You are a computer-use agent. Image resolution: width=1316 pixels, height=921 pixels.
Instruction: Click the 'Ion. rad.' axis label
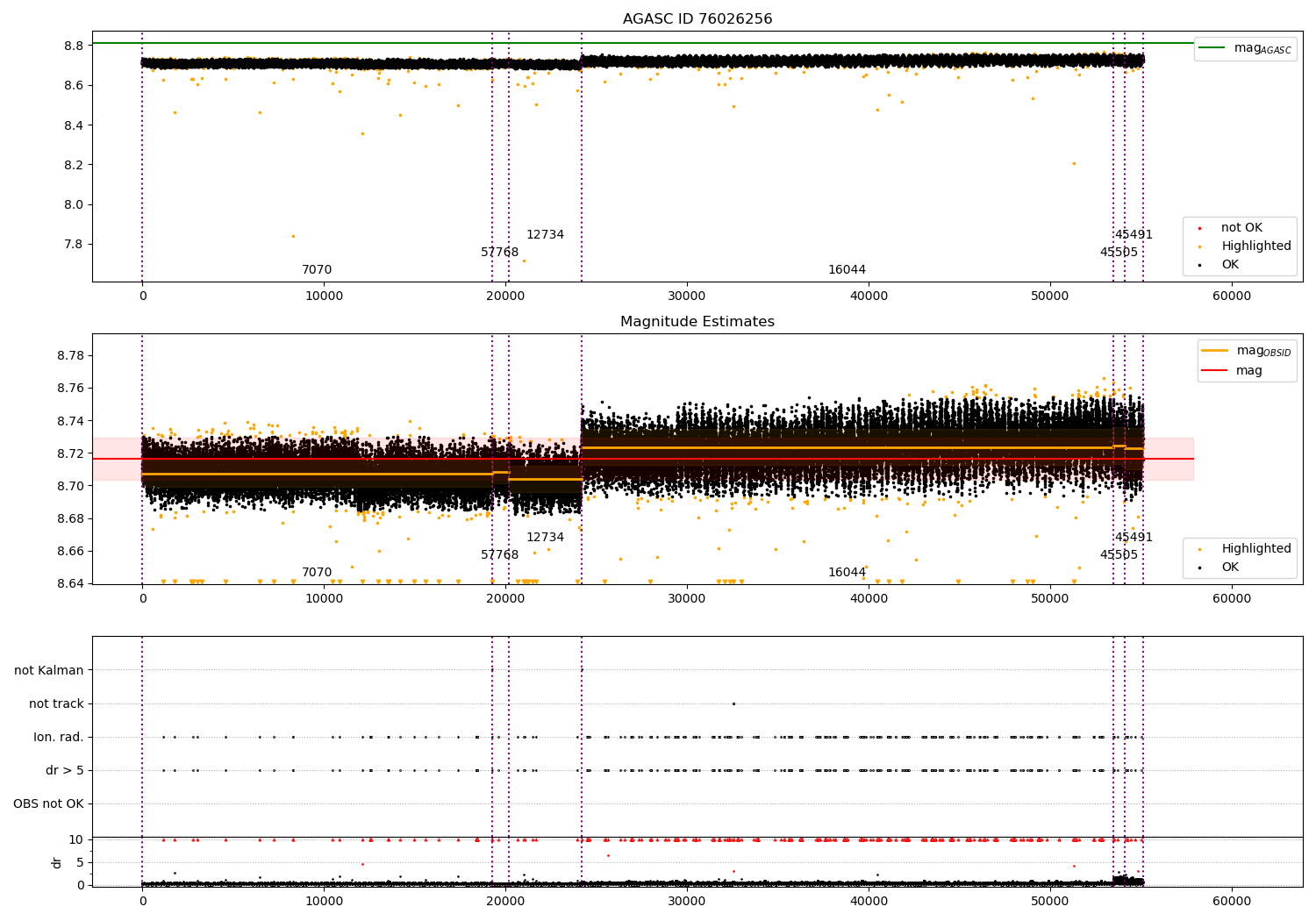coord(59,738)
